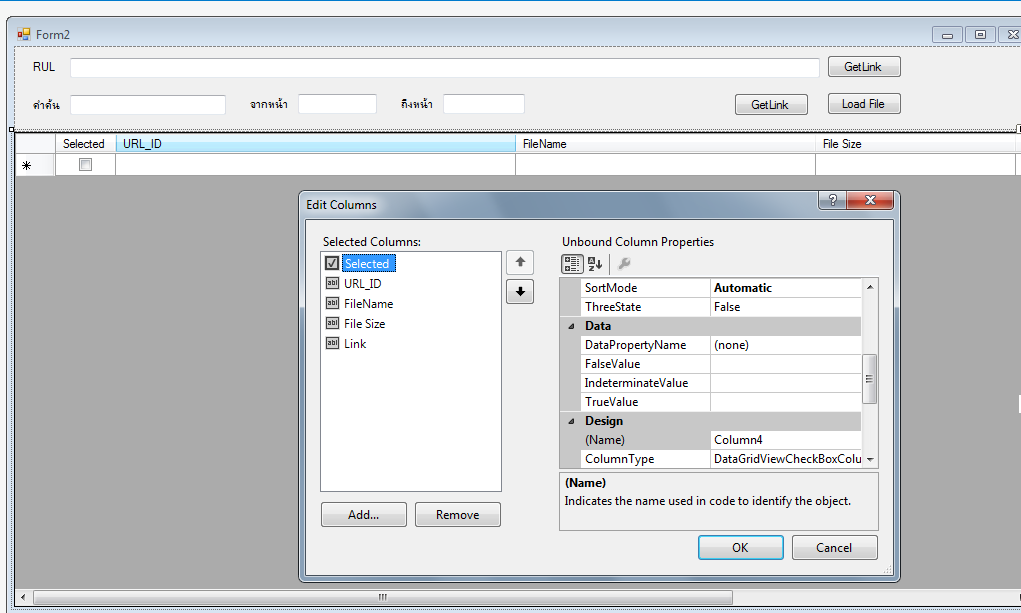Click the File Size grid column header
Image resolution: width=1021 pixels, height=613 pixels.
[x=916, y=144]
